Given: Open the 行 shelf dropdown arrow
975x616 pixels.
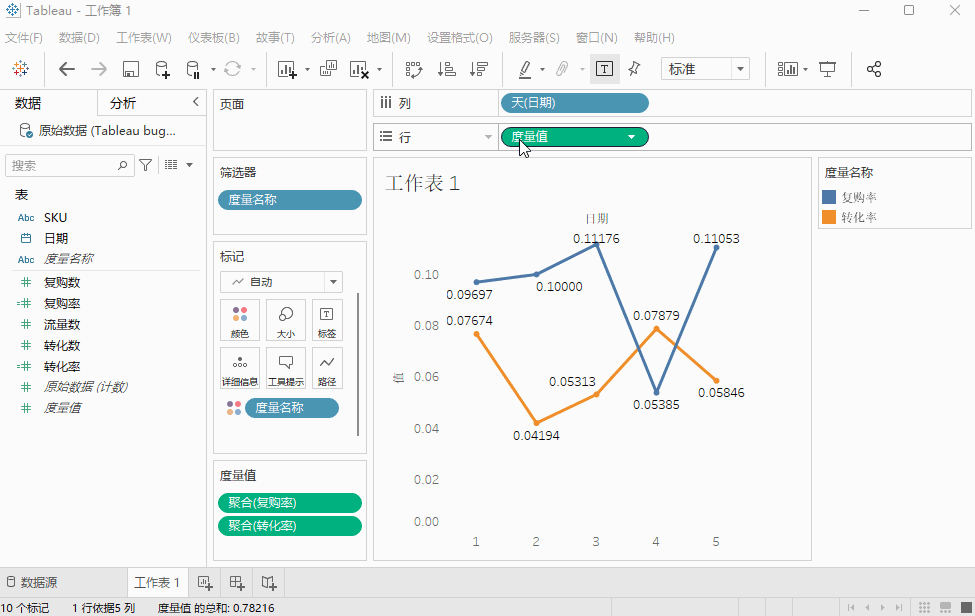Looking at the screenshot, I should [488, 137].
